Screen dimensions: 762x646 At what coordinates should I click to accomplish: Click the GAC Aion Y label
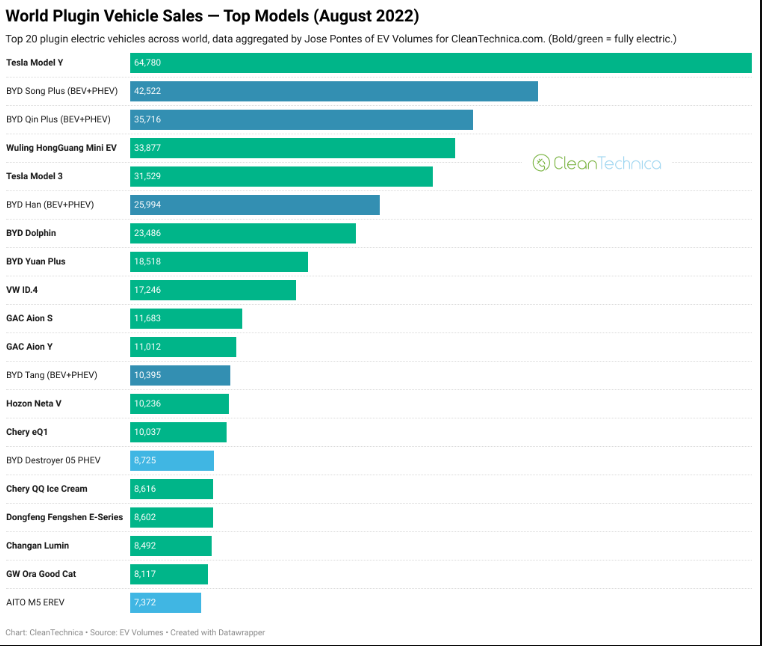coord(29,347)
